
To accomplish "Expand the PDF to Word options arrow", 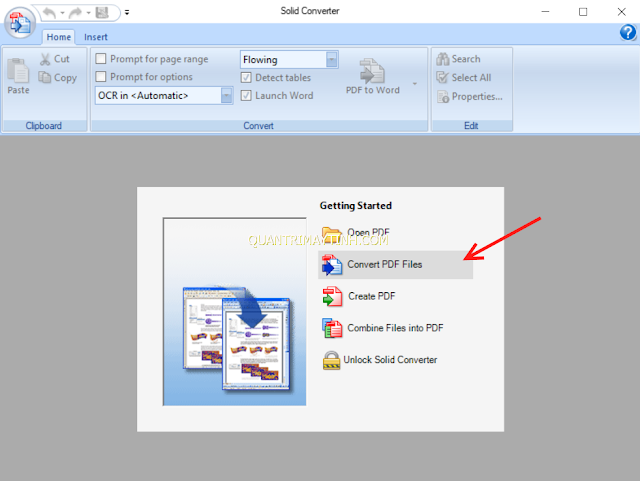I will [415, 84].
